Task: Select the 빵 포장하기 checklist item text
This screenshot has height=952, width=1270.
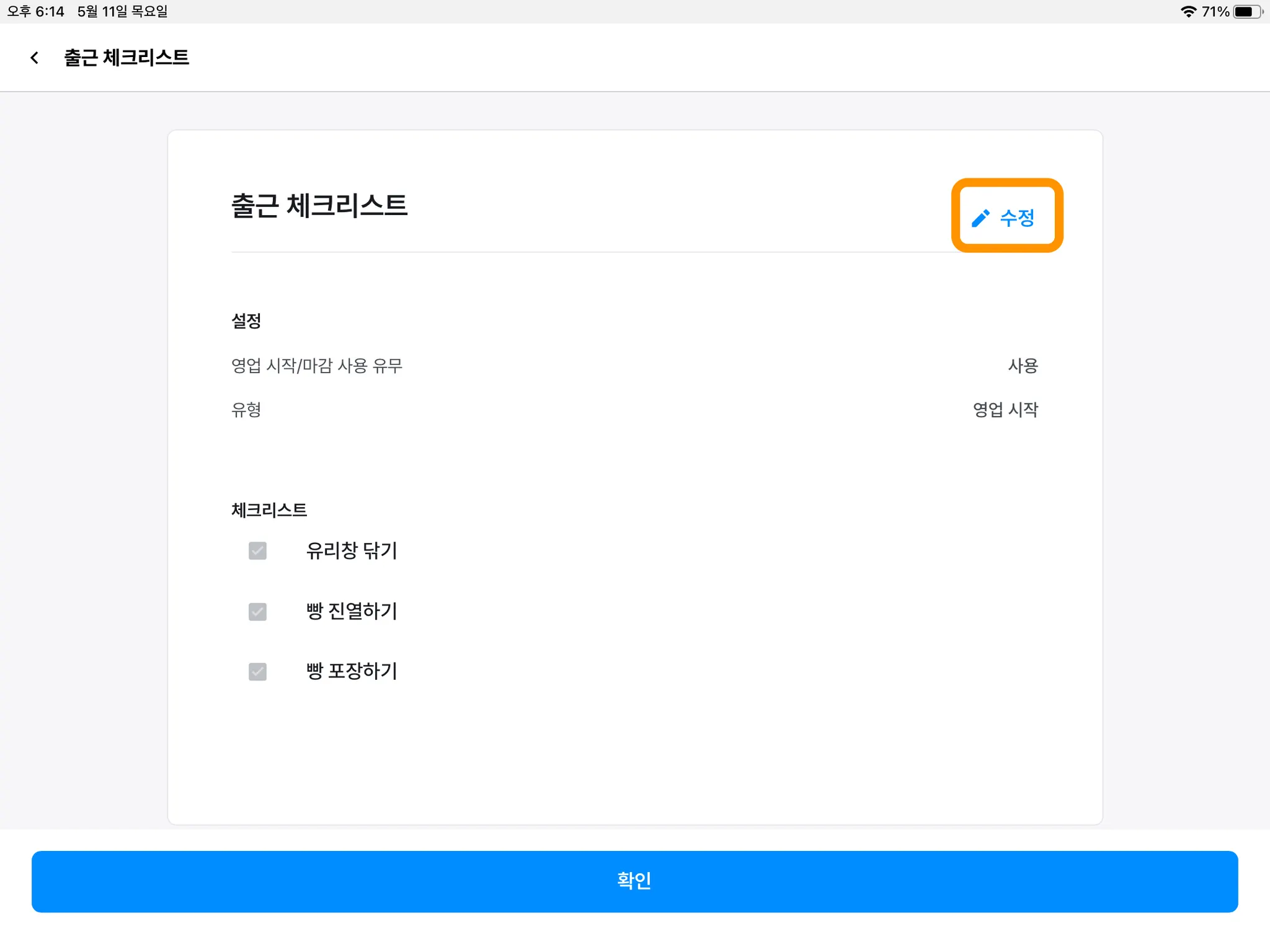Action: tap(352, 671)
